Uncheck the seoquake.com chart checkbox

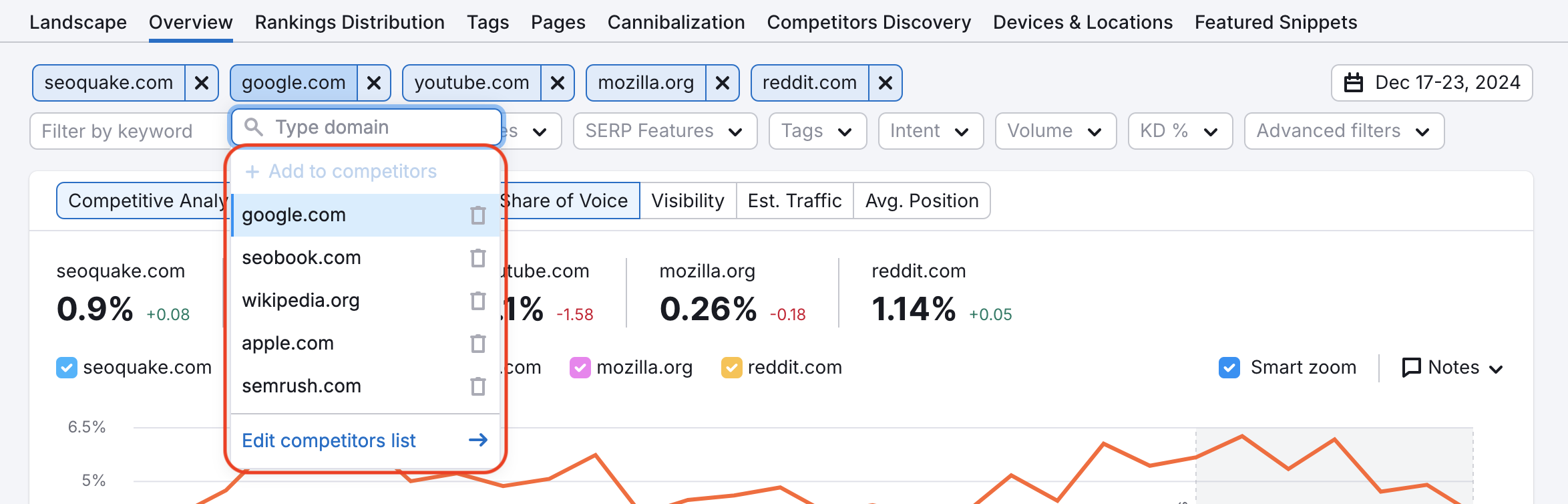(x=67, y=368)
